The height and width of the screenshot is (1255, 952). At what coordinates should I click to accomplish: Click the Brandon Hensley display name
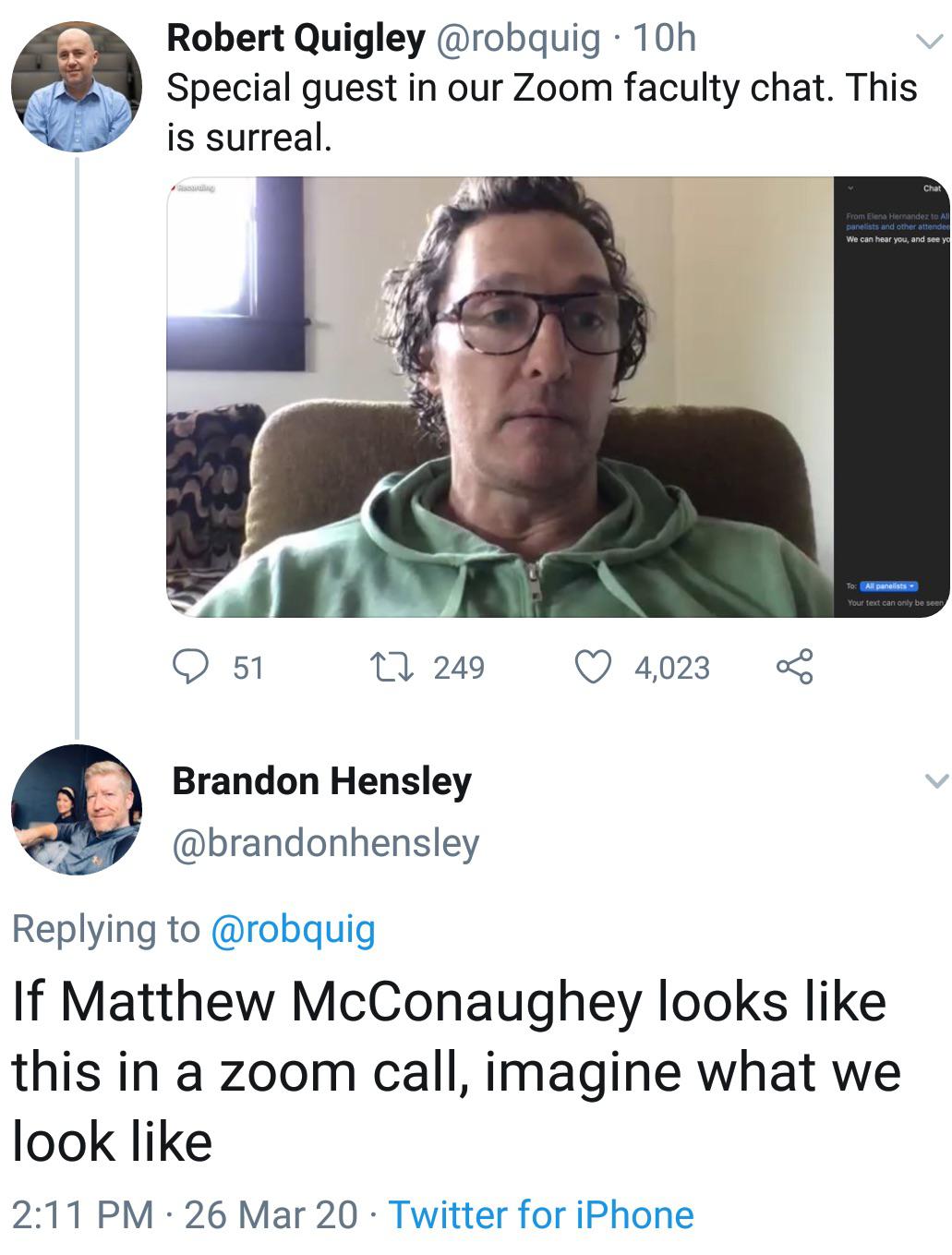pyautogui.click(x=321, y=781)
